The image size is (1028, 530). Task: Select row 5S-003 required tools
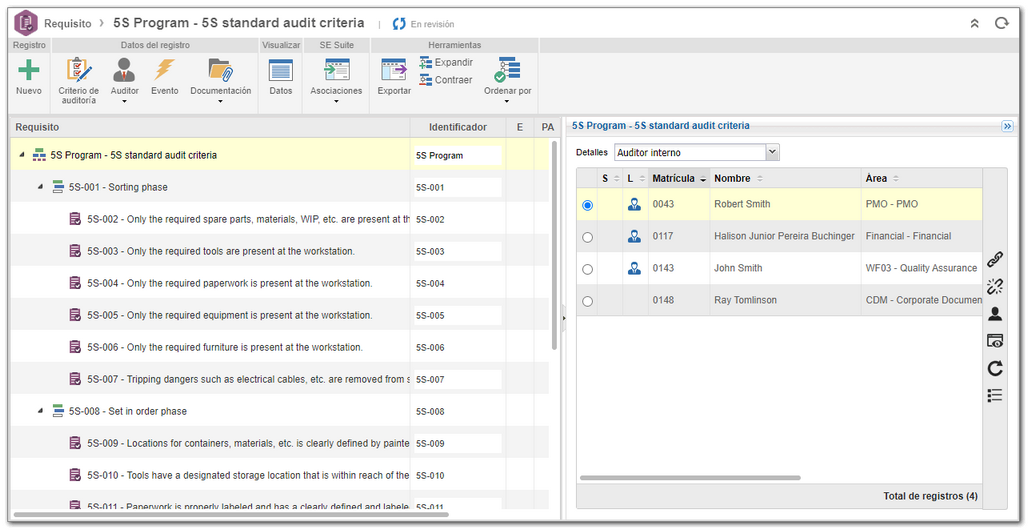click(279, 251)
